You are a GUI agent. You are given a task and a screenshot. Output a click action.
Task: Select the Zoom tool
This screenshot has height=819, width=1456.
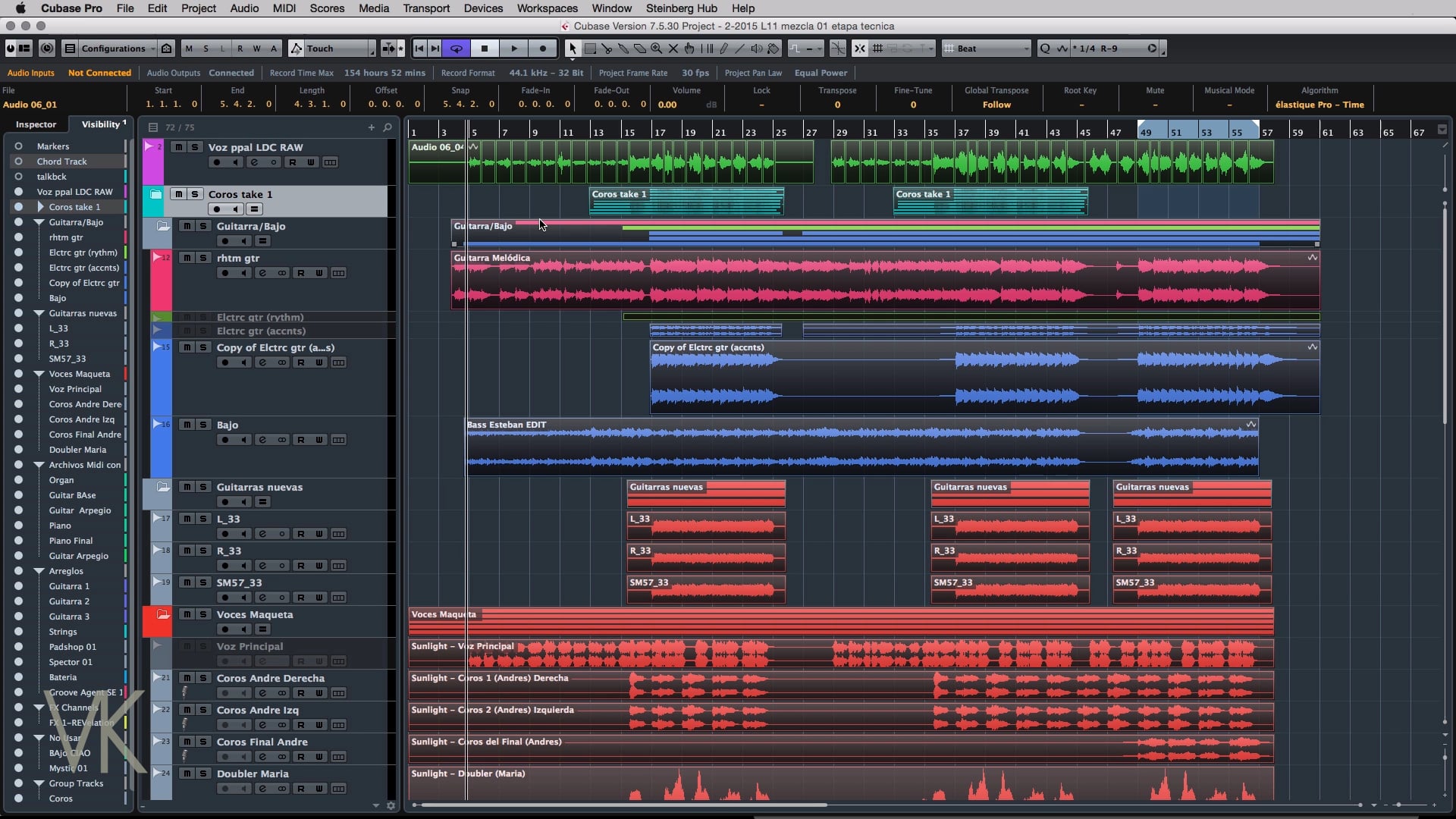tap(657, 49)
